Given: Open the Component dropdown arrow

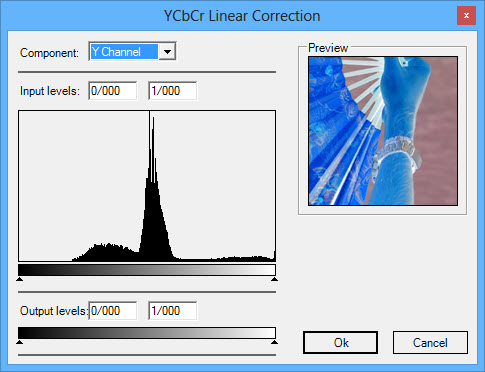Looking at the screenshot, I should [x=167, y=52].
